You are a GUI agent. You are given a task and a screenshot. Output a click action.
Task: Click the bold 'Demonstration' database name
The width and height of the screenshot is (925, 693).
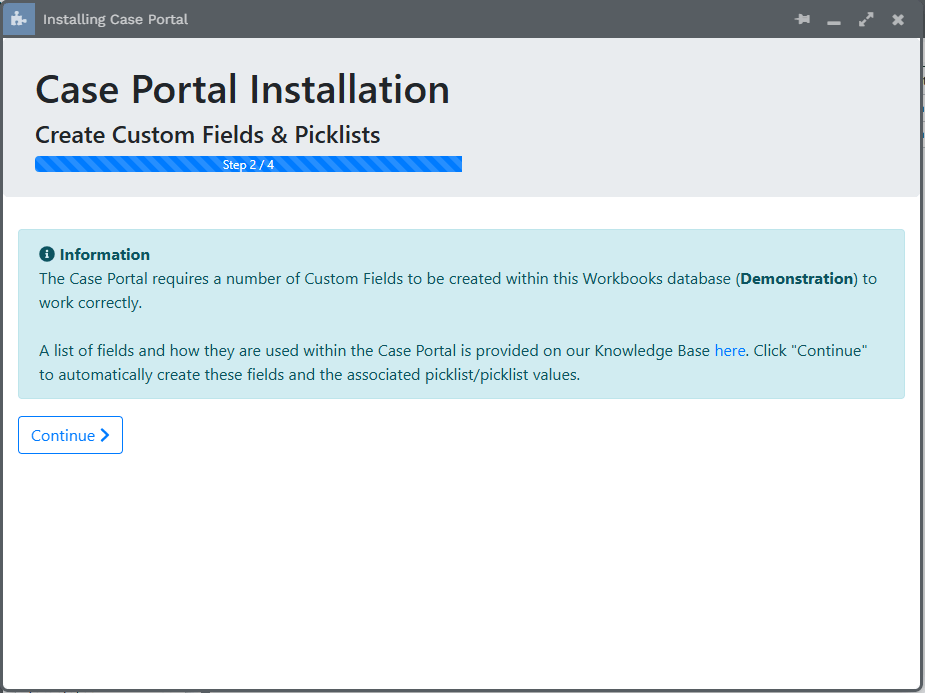click(797, 279)
